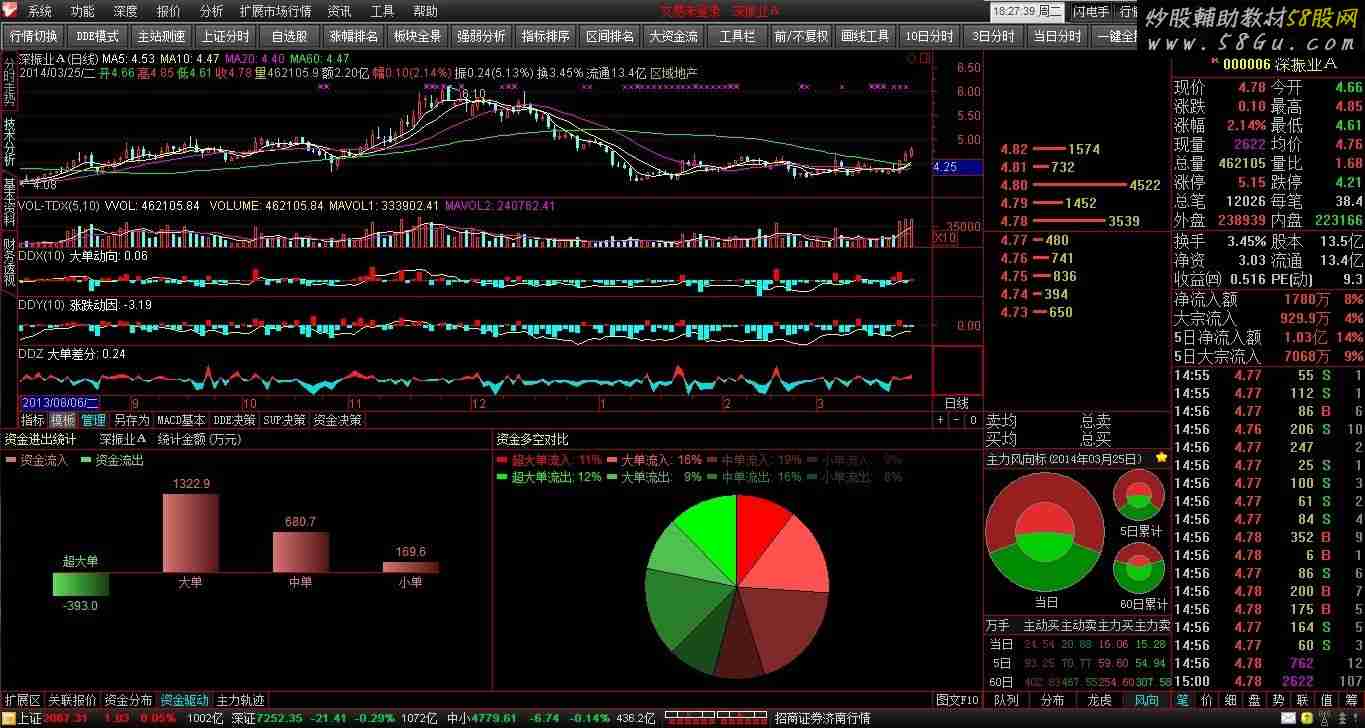1365x728 pixels.
Task: Open the 系统 menu
Action: pos(40,12)
